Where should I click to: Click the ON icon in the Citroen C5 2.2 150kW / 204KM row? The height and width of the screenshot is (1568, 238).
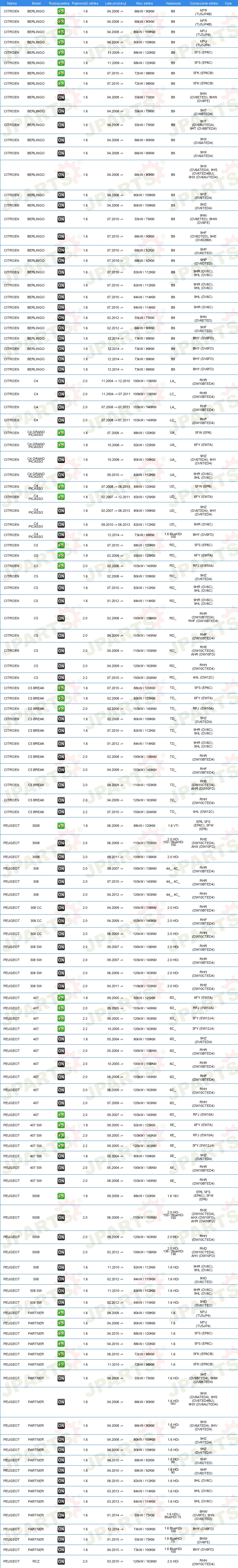61,677
